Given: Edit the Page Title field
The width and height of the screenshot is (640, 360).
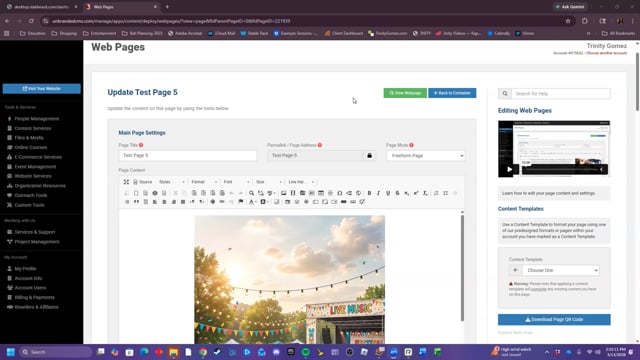Looking at the screenshot, I should [188, 156].
